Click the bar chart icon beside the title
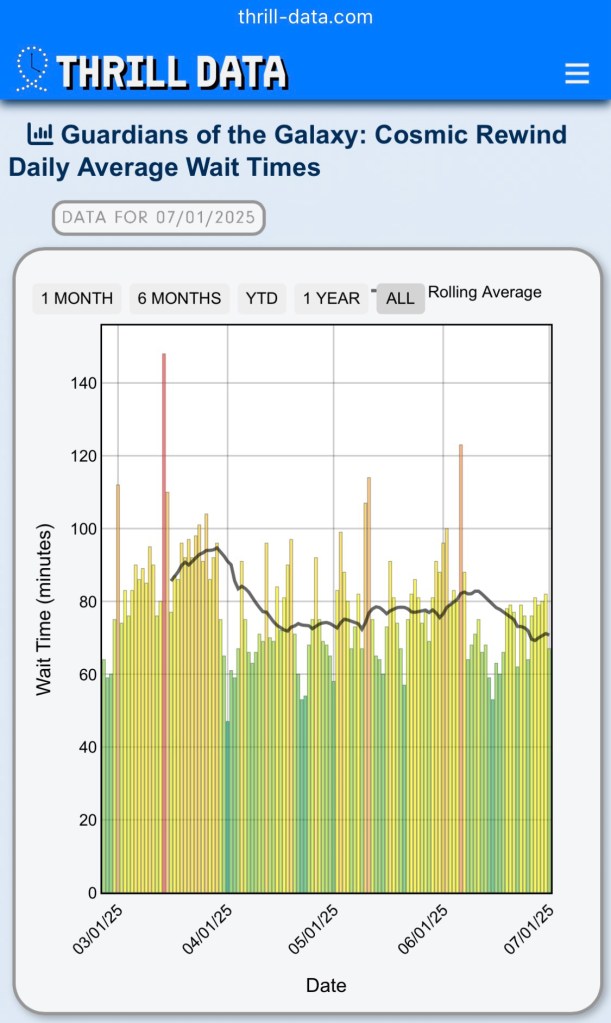The width and height of the screenshot is (611, 1023). 40,133
